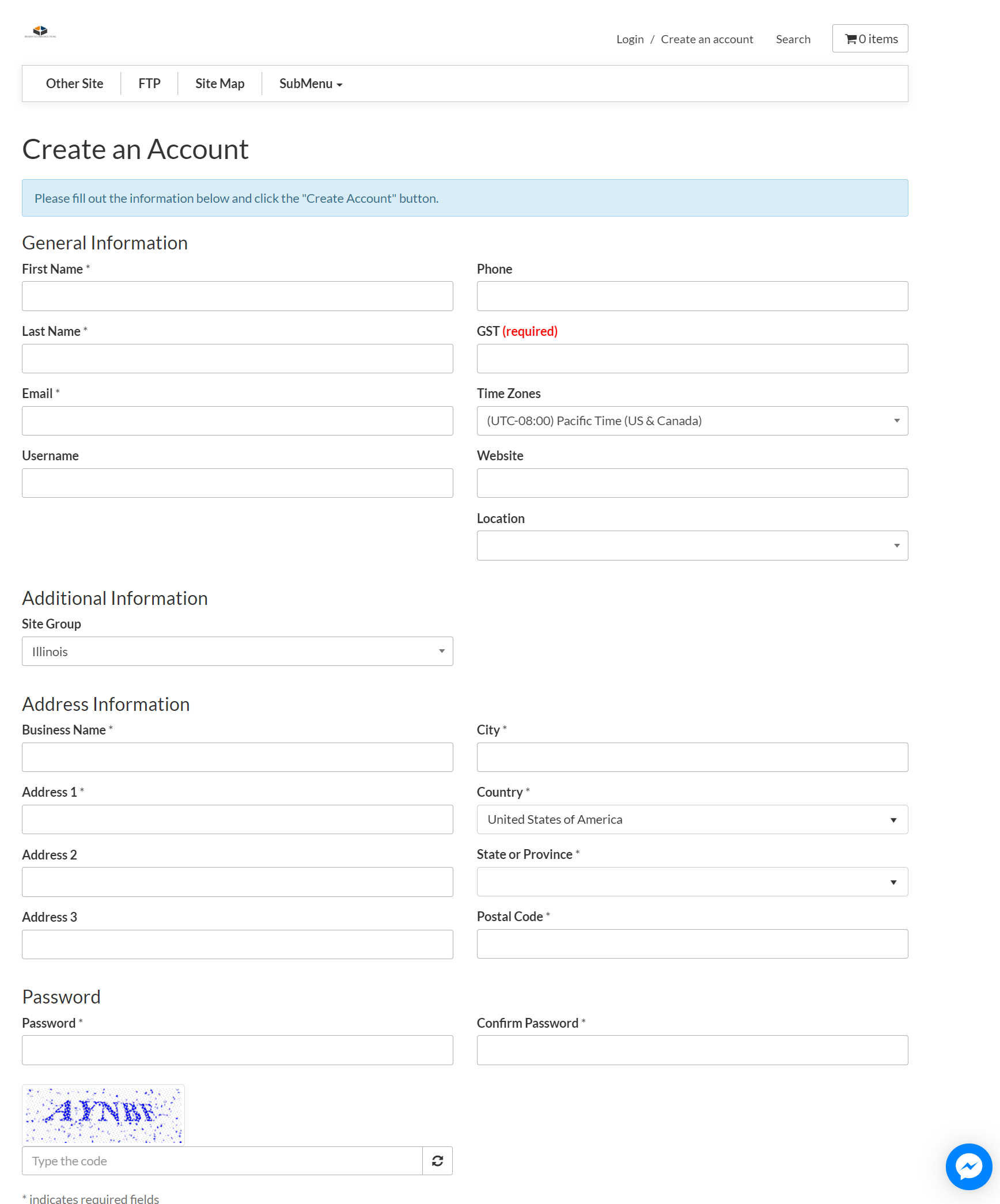Focus the Postal Code field
Screen dimensions: 1000x1204
pyautogui.click(x=692, y=944)
